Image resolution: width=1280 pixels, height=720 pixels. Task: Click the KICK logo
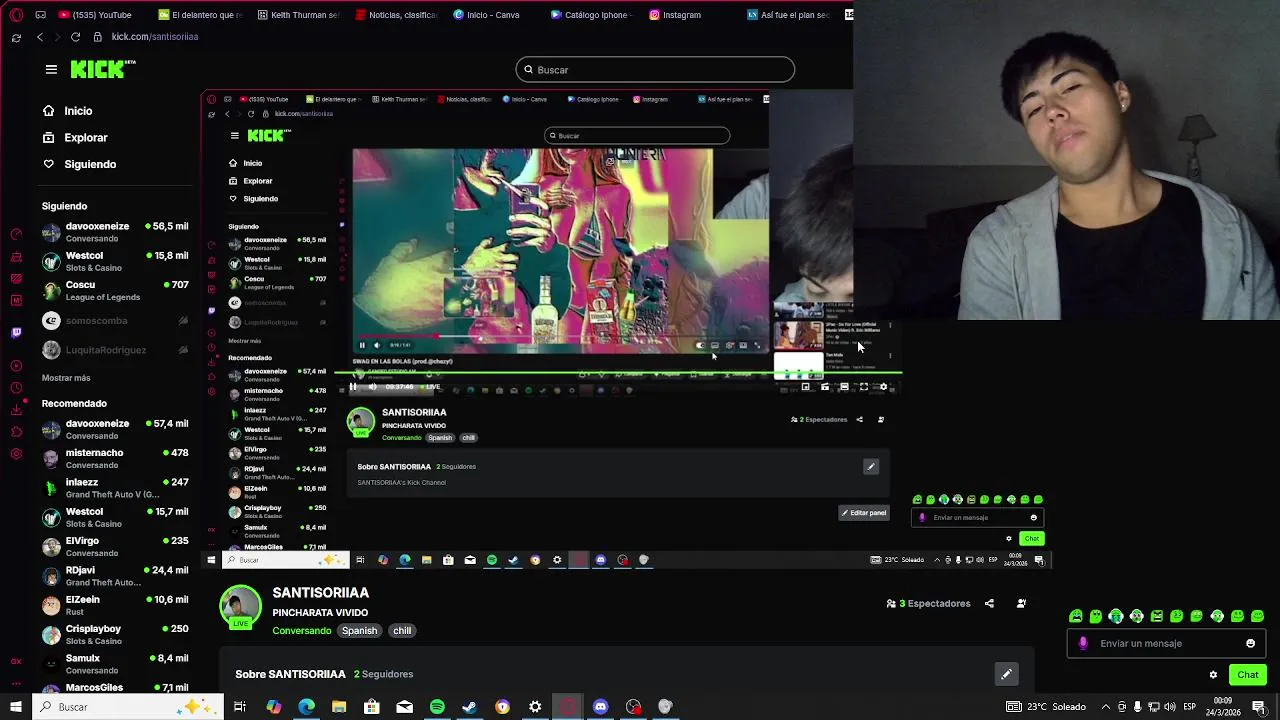(102, 69)
